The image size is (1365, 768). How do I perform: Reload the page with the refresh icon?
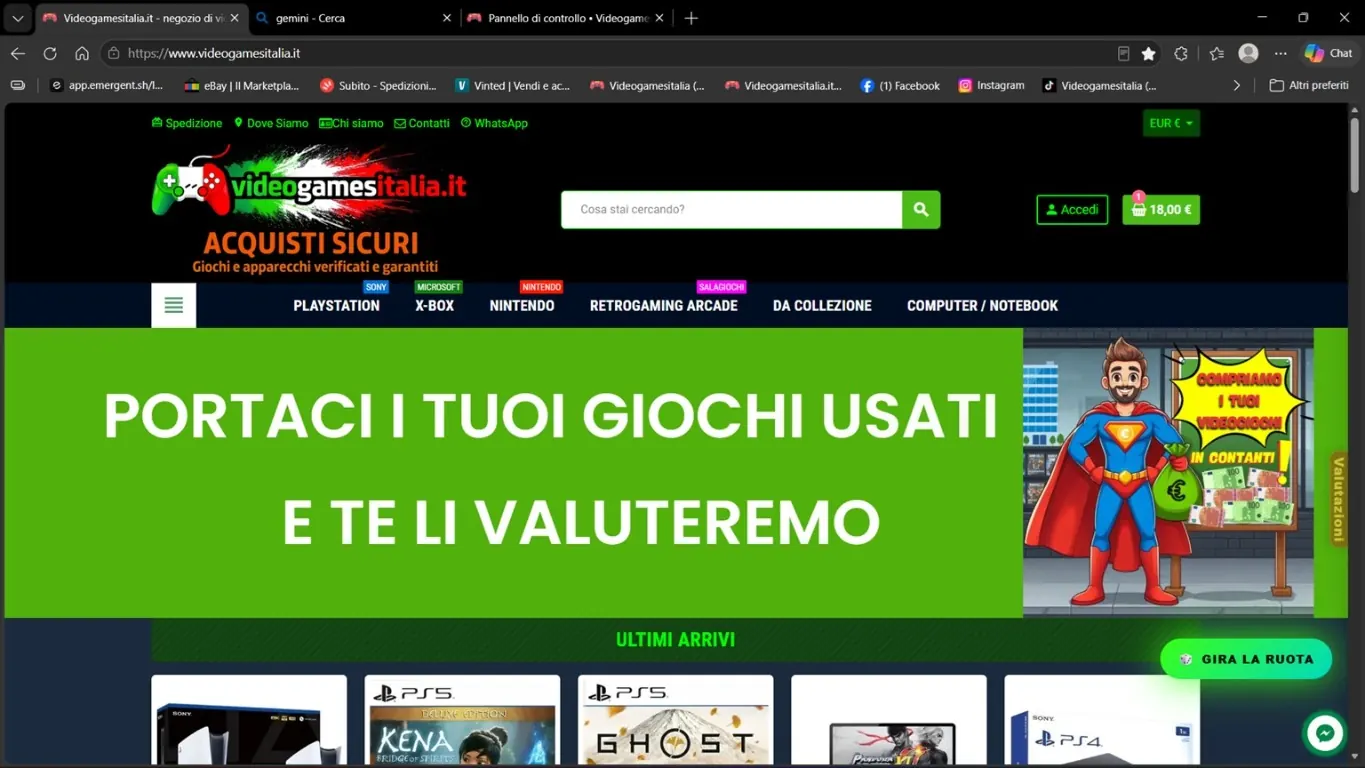coord(50,53)
